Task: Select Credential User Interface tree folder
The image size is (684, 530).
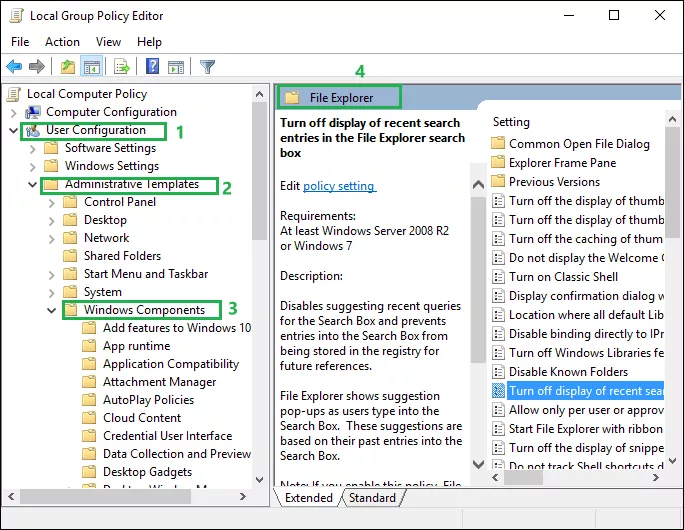Action: click(168, 436)
